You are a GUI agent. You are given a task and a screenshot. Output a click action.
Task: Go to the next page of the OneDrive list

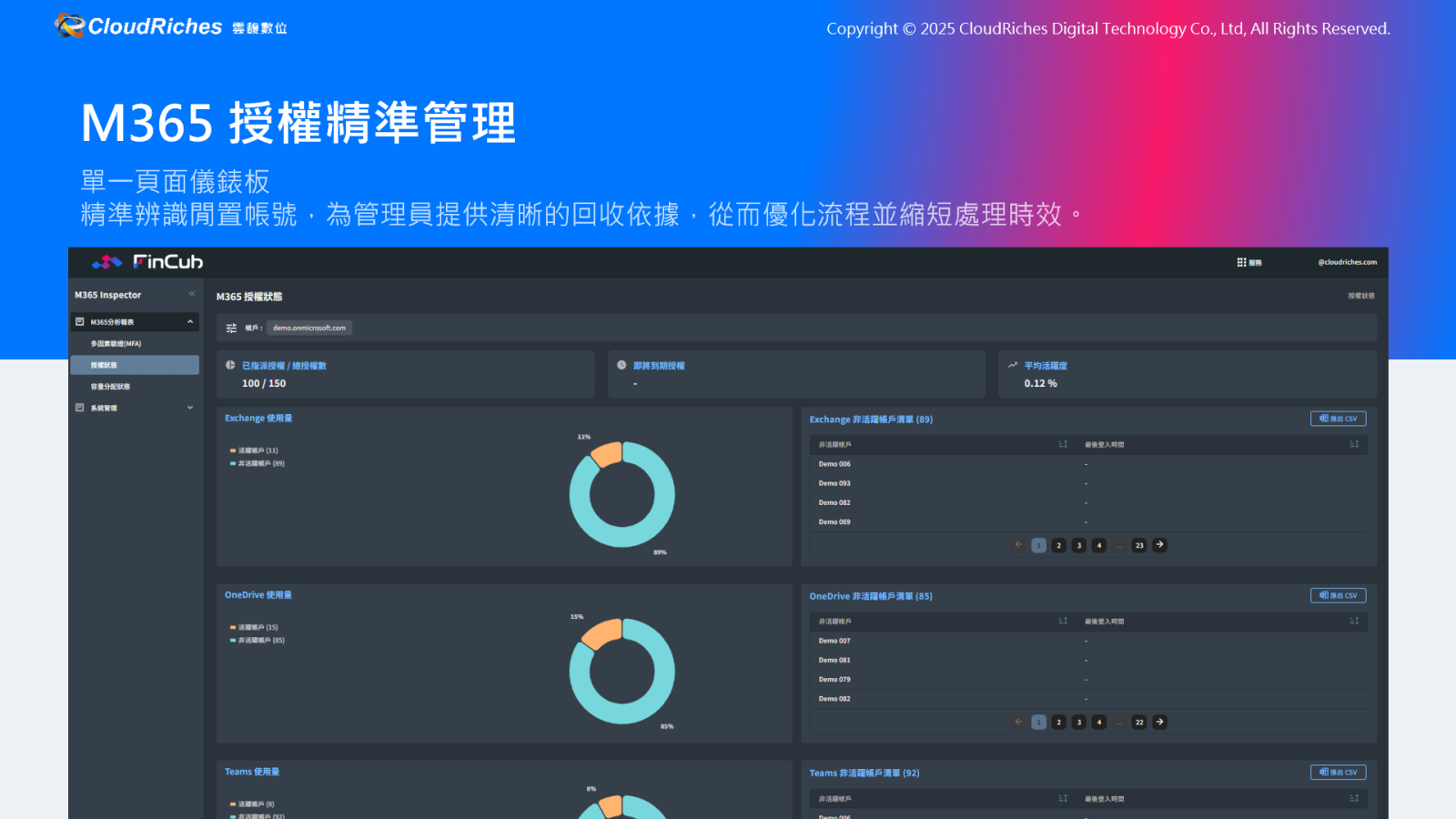pos(1159,722)
